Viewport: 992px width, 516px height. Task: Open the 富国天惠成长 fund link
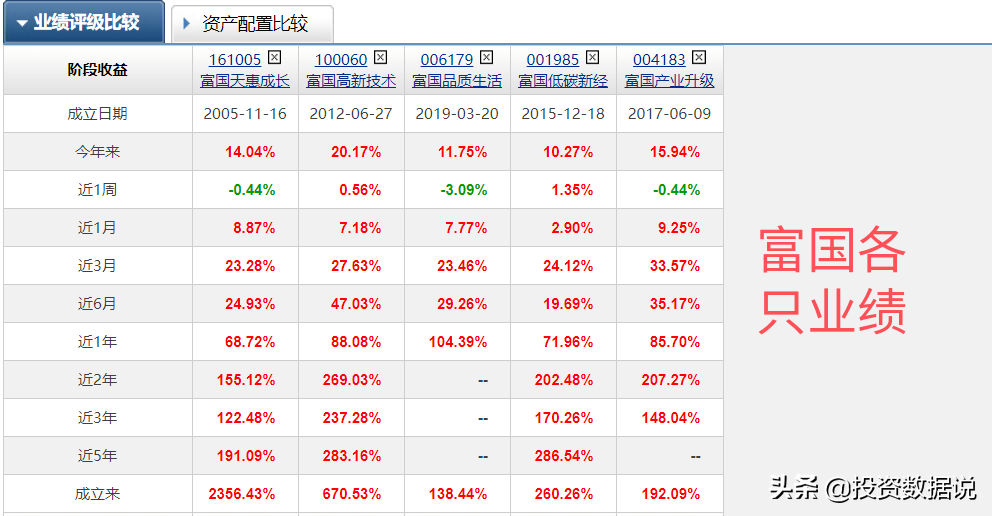[245, 81]
